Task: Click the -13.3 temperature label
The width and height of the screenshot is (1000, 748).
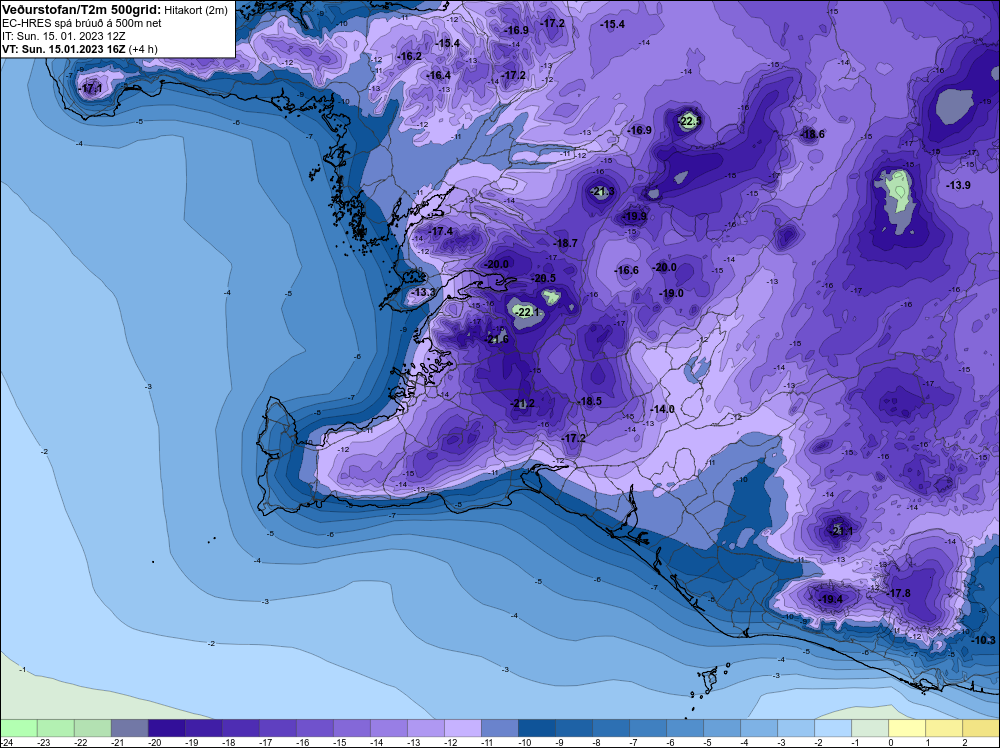Action: tap(423, 292)
